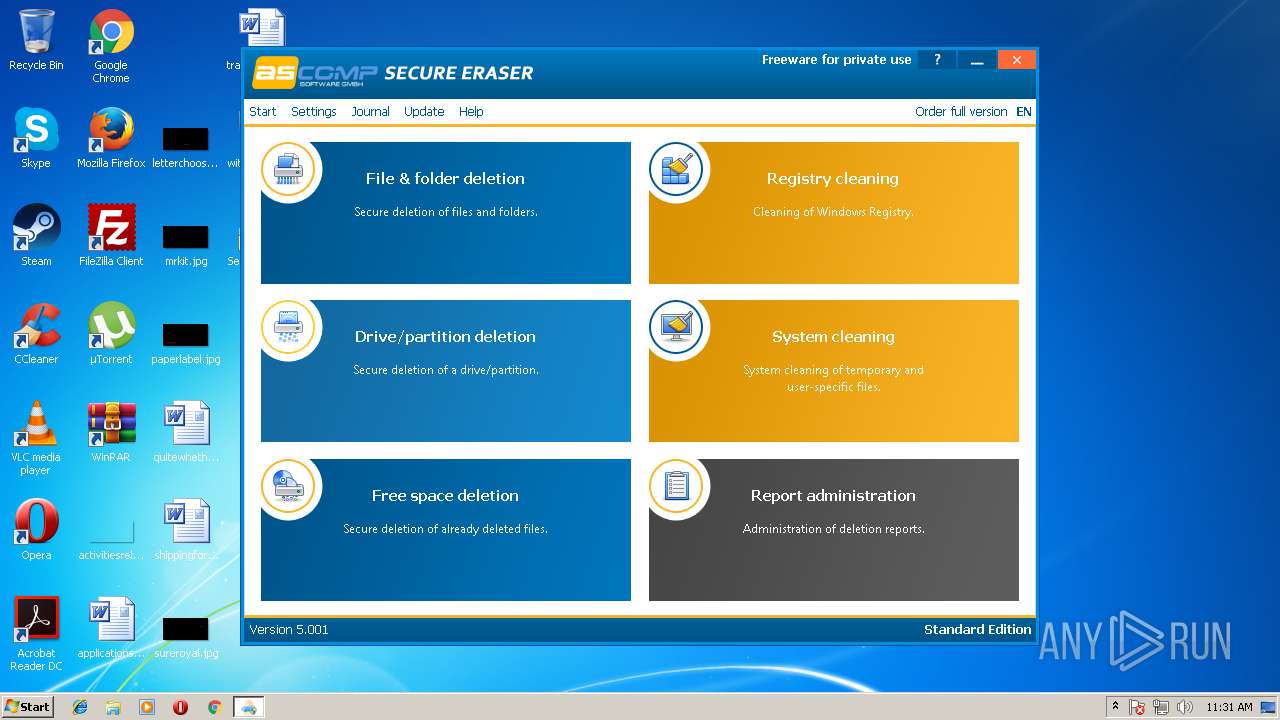Select the Skype desktop shortcut
The height and width of the screenshot is (720, 1280).
tap(36, 138)
